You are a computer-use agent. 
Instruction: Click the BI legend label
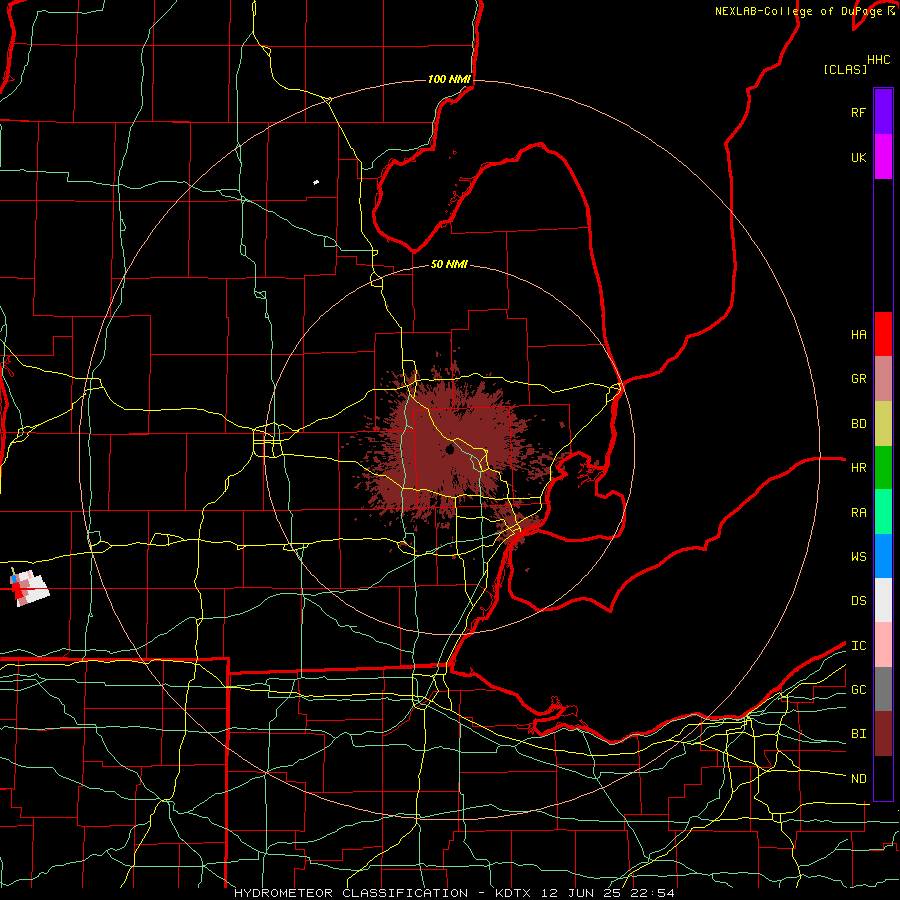pos(858,734)
